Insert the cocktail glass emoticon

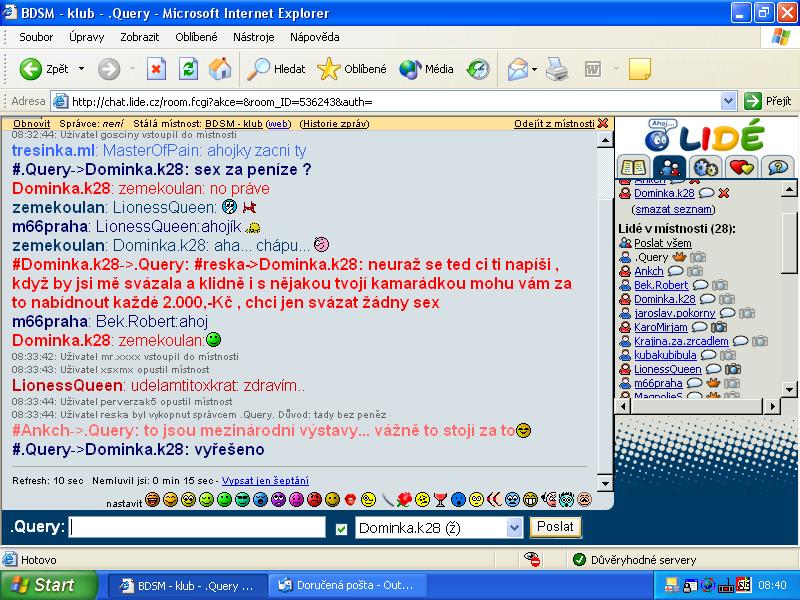click(x=440, y=499)
